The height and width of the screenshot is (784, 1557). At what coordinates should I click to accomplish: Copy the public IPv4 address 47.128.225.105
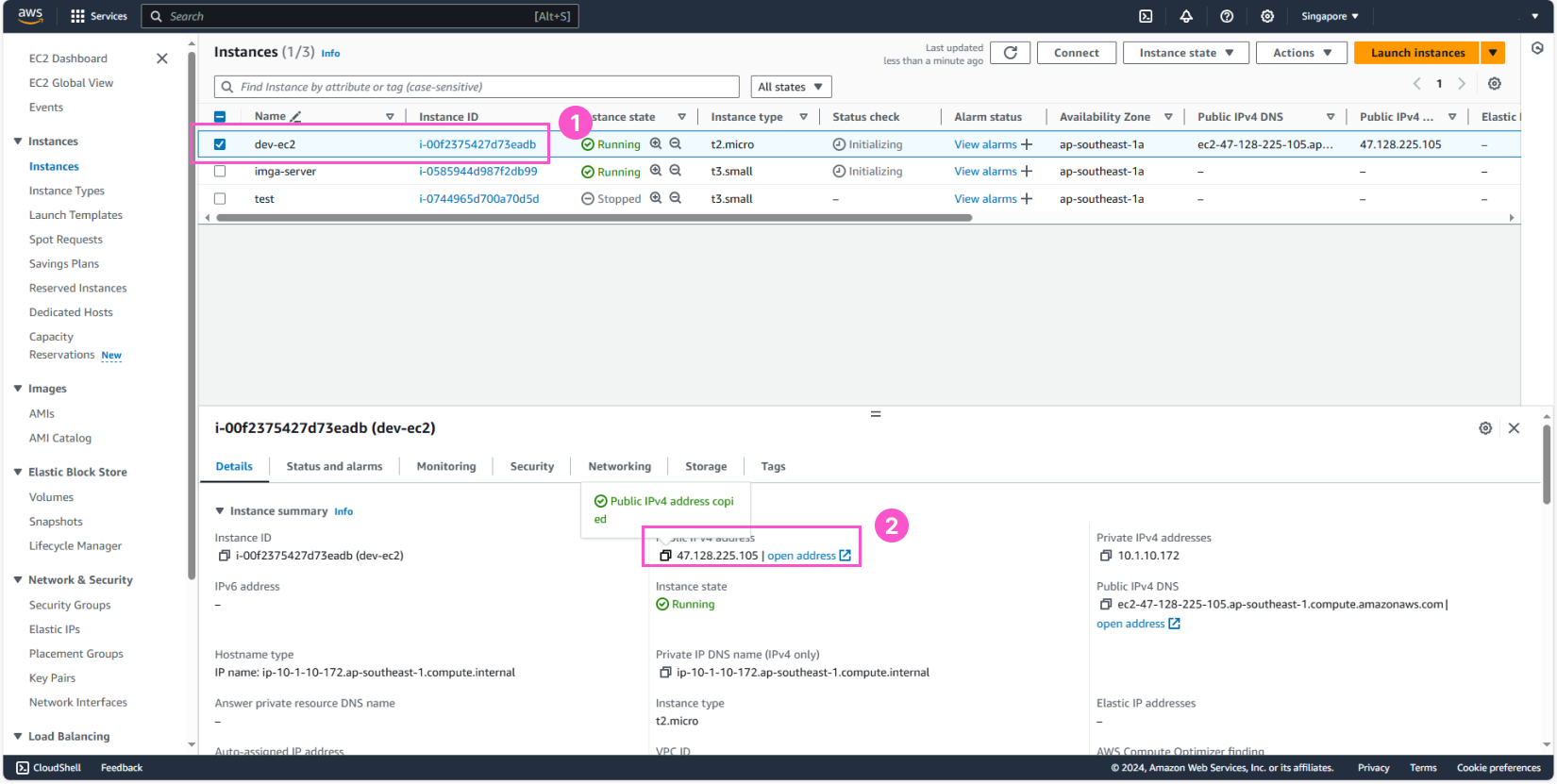coord(665,556)
